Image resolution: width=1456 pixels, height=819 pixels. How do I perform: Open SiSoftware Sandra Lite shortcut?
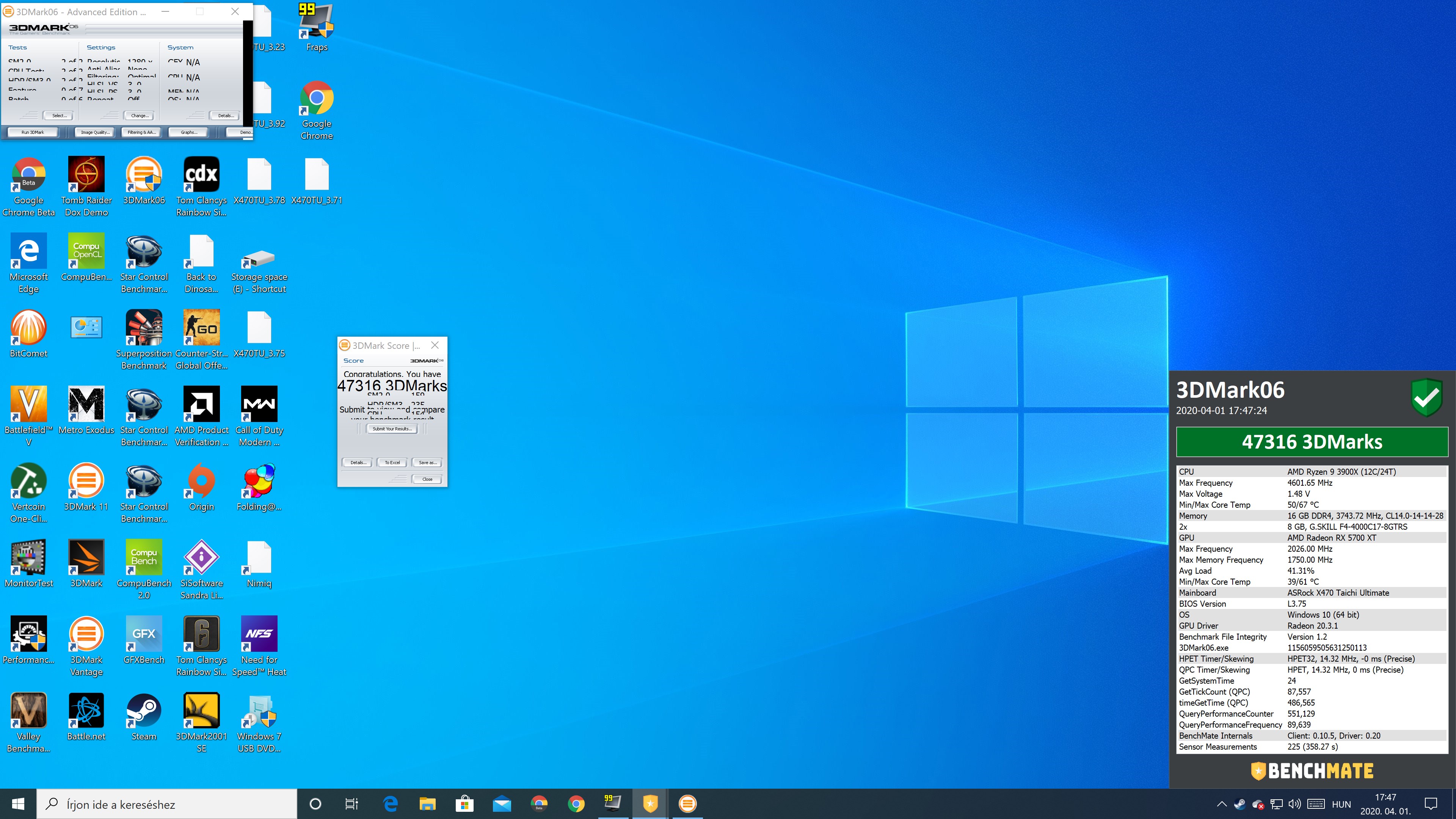pyautogui.click(x=202, y=570)
